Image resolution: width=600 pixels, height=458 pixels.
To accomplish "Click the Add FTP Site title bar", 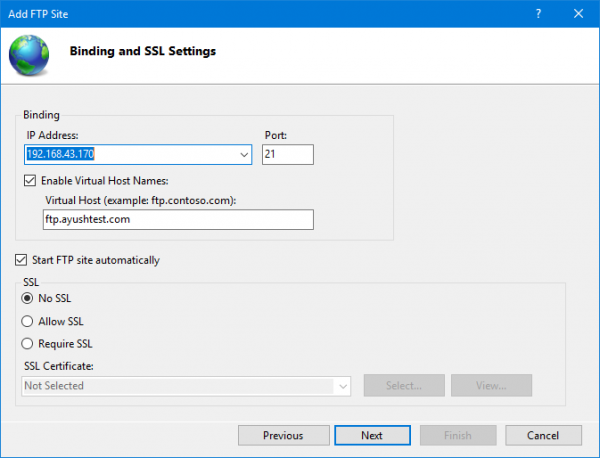I will (x=250, y=12).
